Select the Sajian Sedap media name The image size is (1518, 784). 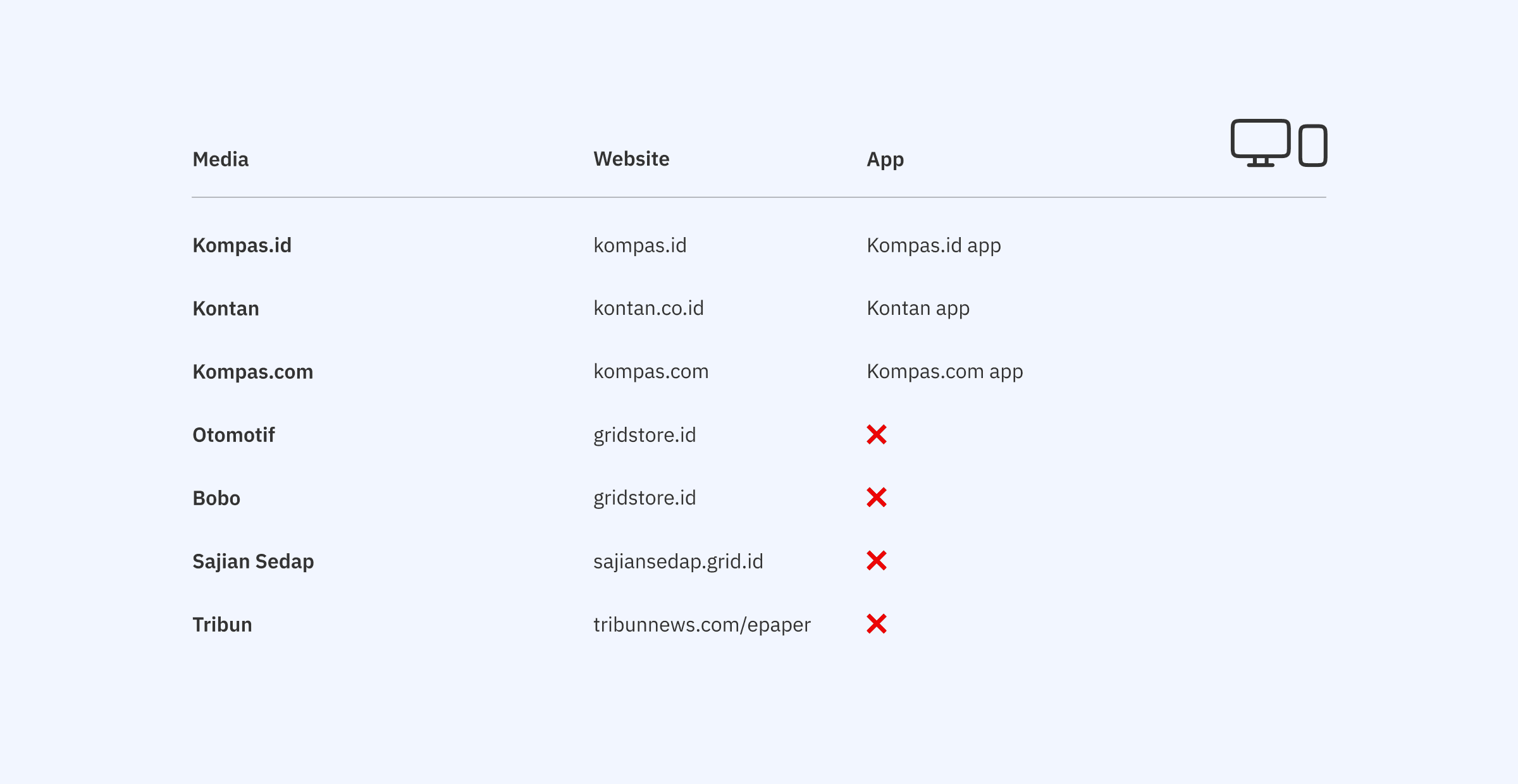(253, 562)
